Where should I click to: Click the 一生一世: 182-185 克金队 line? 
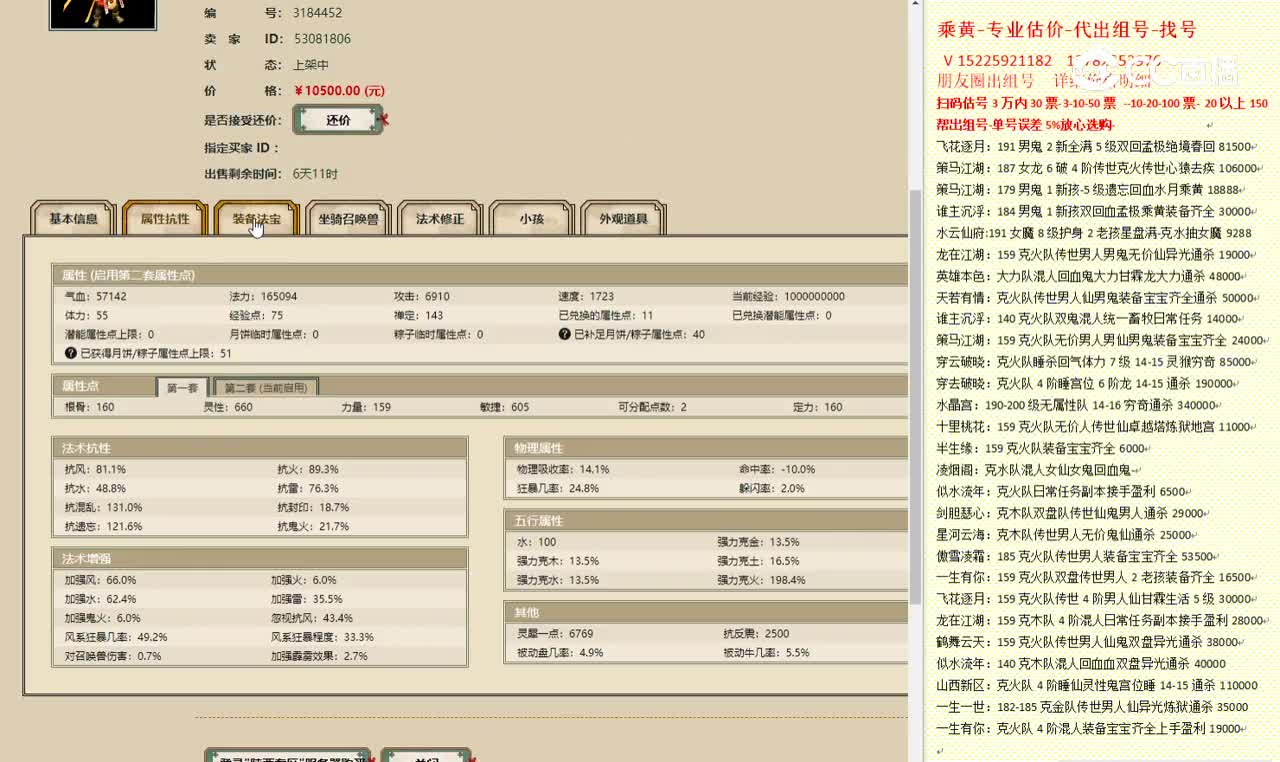(1092, 706)
